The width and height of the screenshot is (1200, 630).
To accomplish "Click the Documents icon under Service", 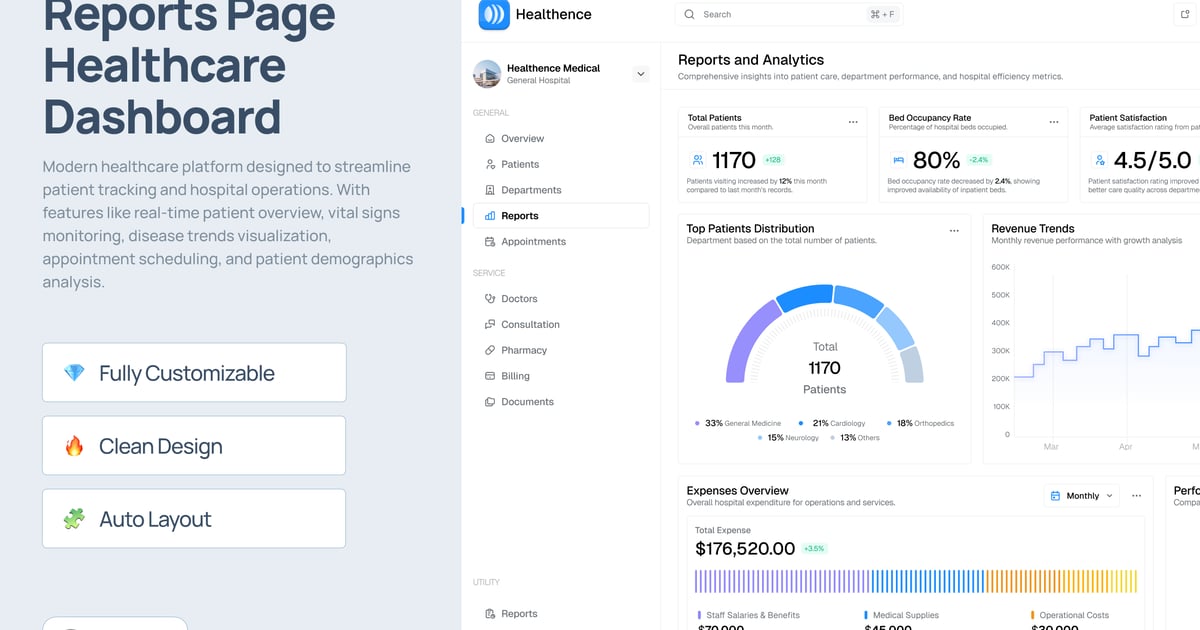I will [489, 401].
